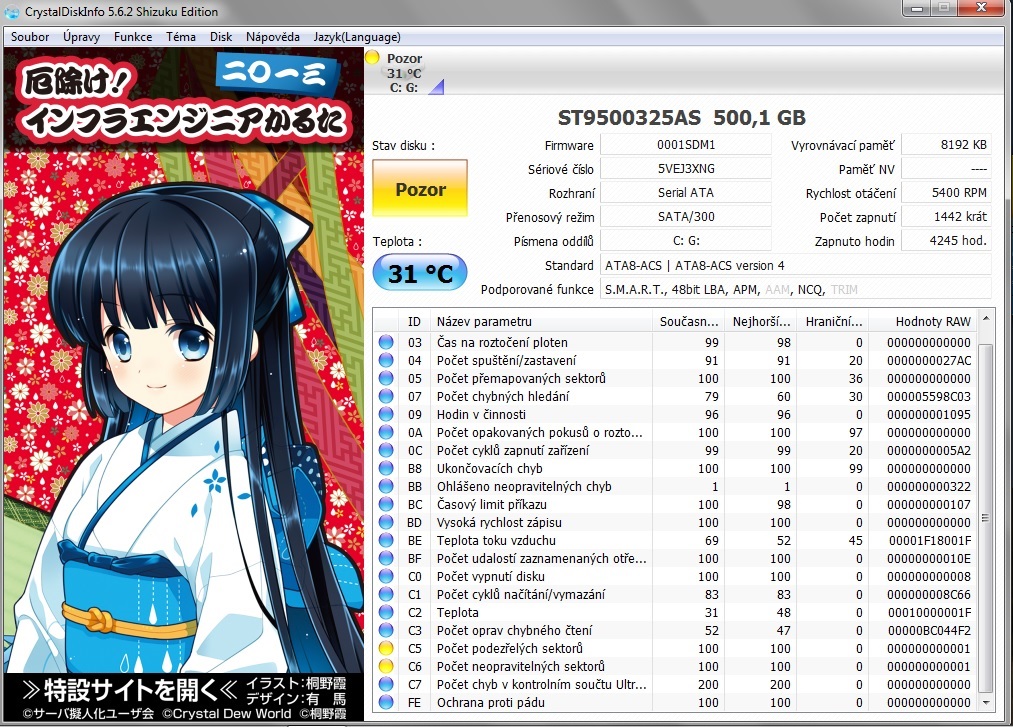Click the Zapnuto hodin value 4245 hod.

946,240
